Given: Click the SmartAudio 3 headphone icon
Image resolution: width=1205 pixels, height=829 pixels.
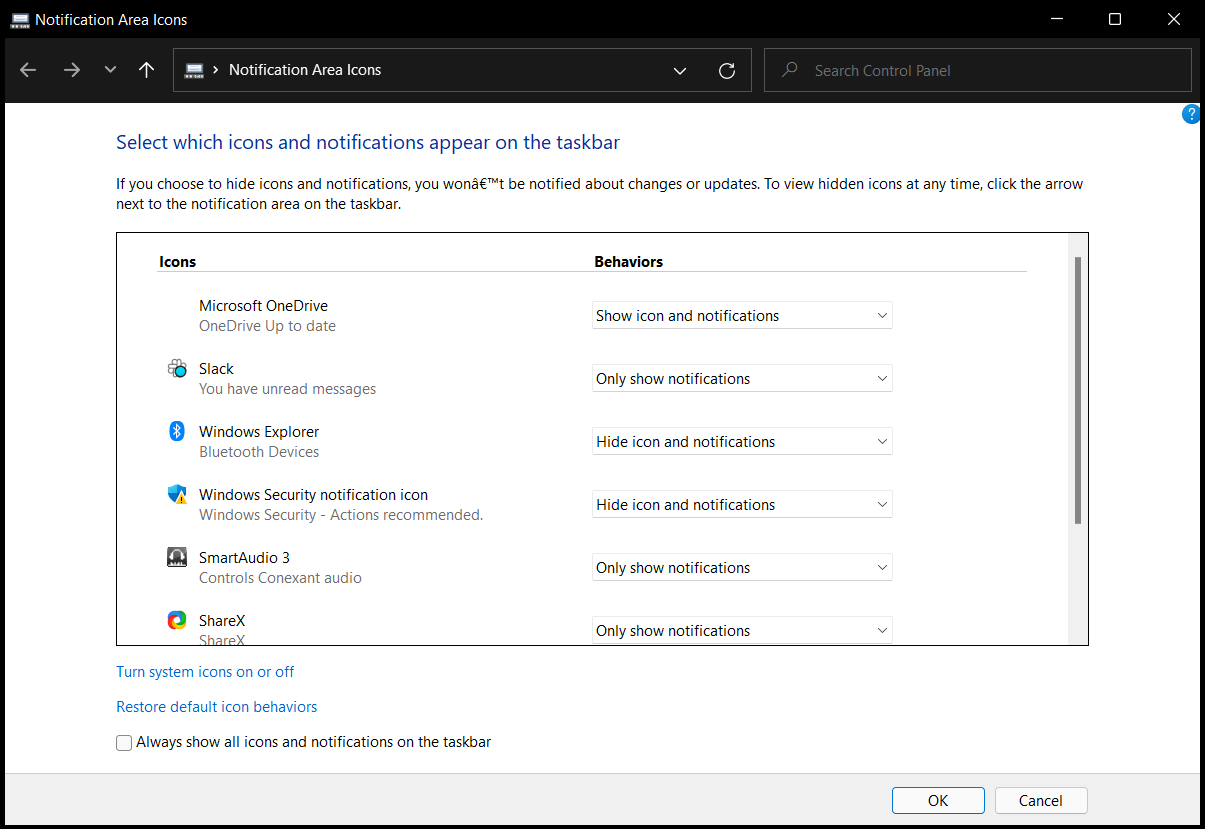Looking at the screenshot, I should tap(177, 557).
